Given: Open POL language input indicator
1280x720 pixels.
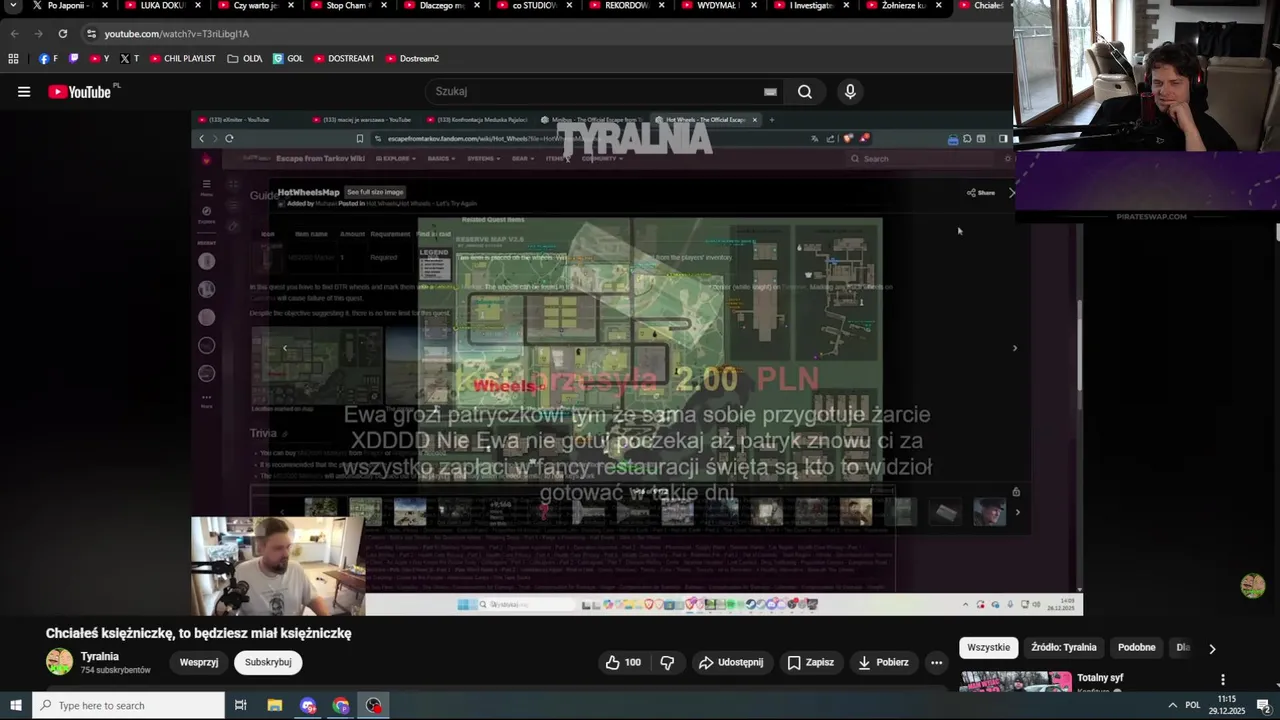Looking at the screenshot, I should tap(1193, 706).
